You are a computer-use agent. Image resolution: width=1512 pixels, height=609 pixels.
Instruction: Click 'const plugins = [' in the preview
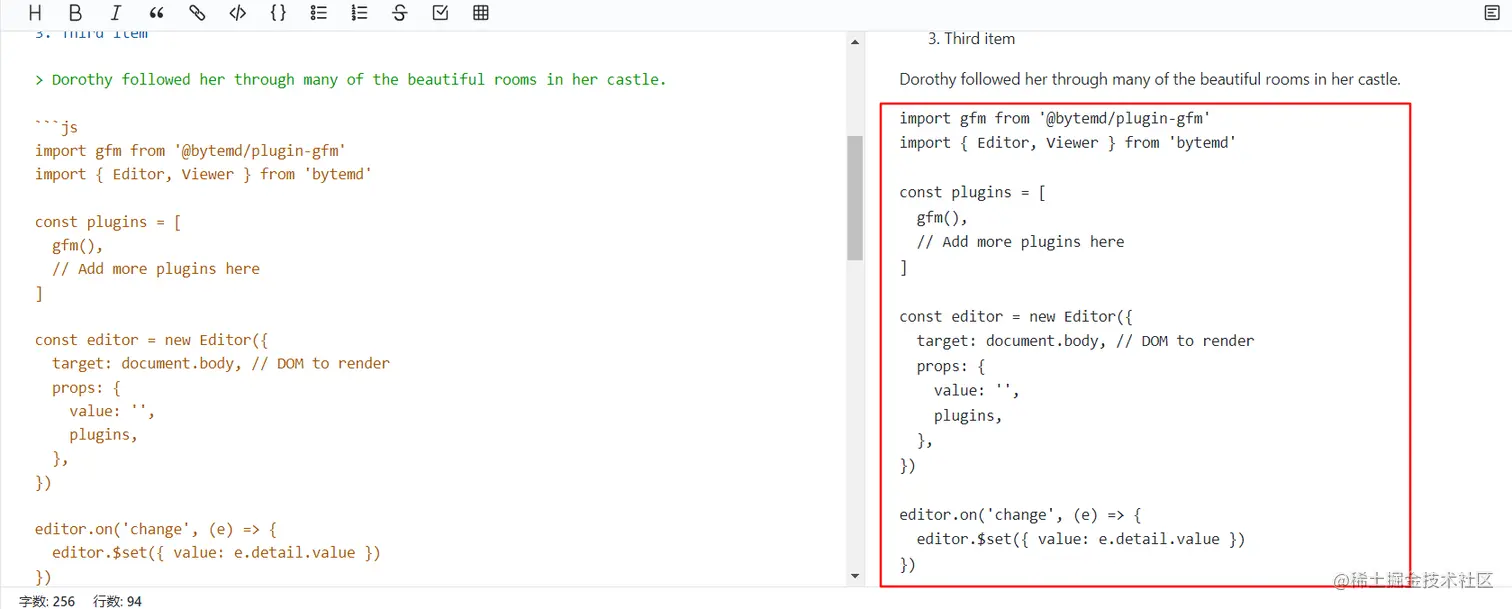coord(973,192)
